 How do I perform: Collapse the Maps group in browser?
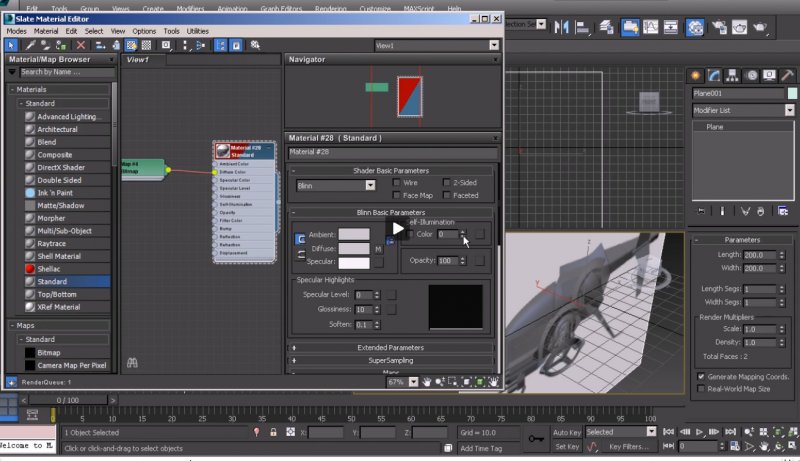[x=12, y=325]
